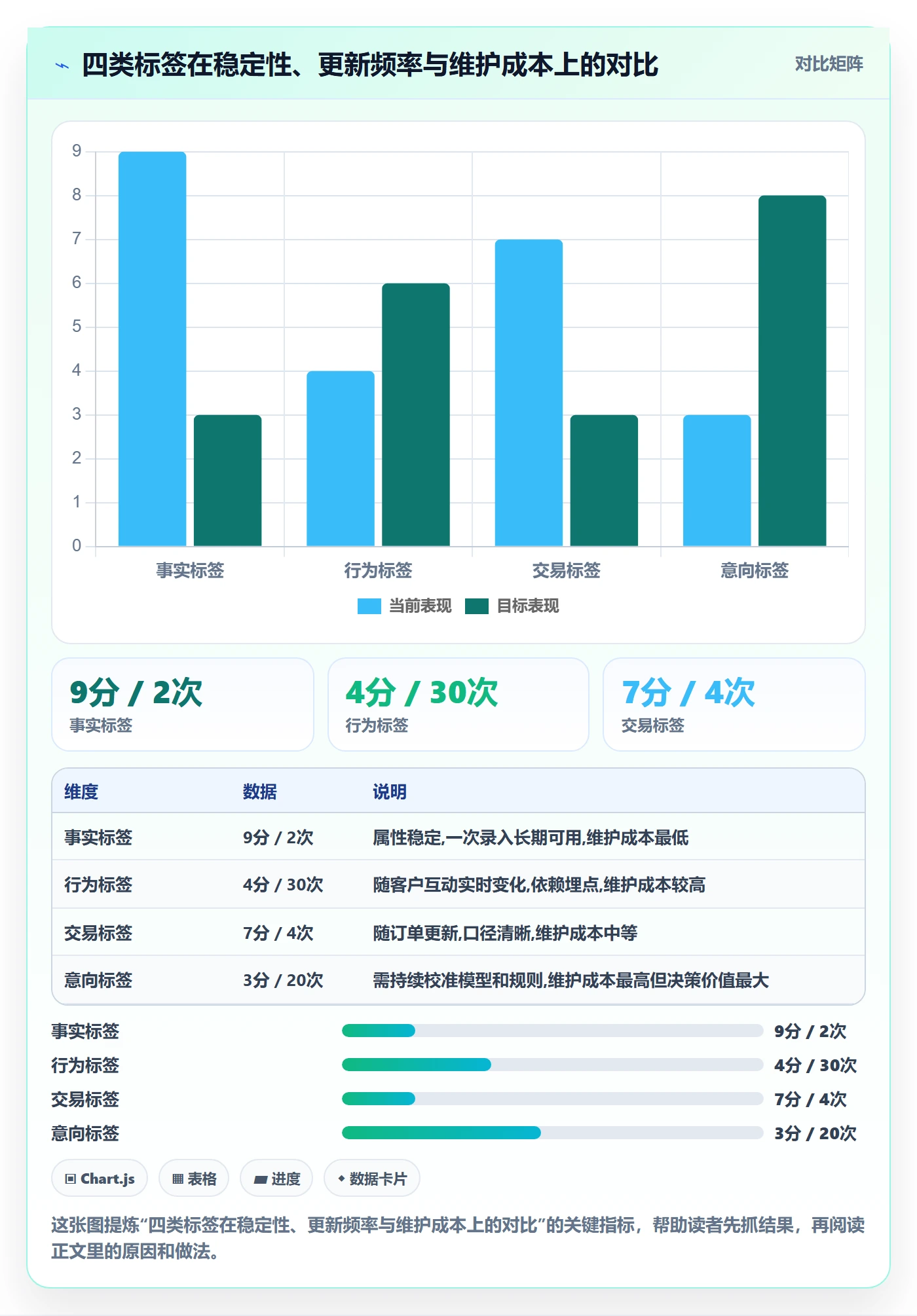This screenshot has width=917, height=1316.
Task: Click 事实标签 x-axis label in chart
Action: click(x=190, y=570)
